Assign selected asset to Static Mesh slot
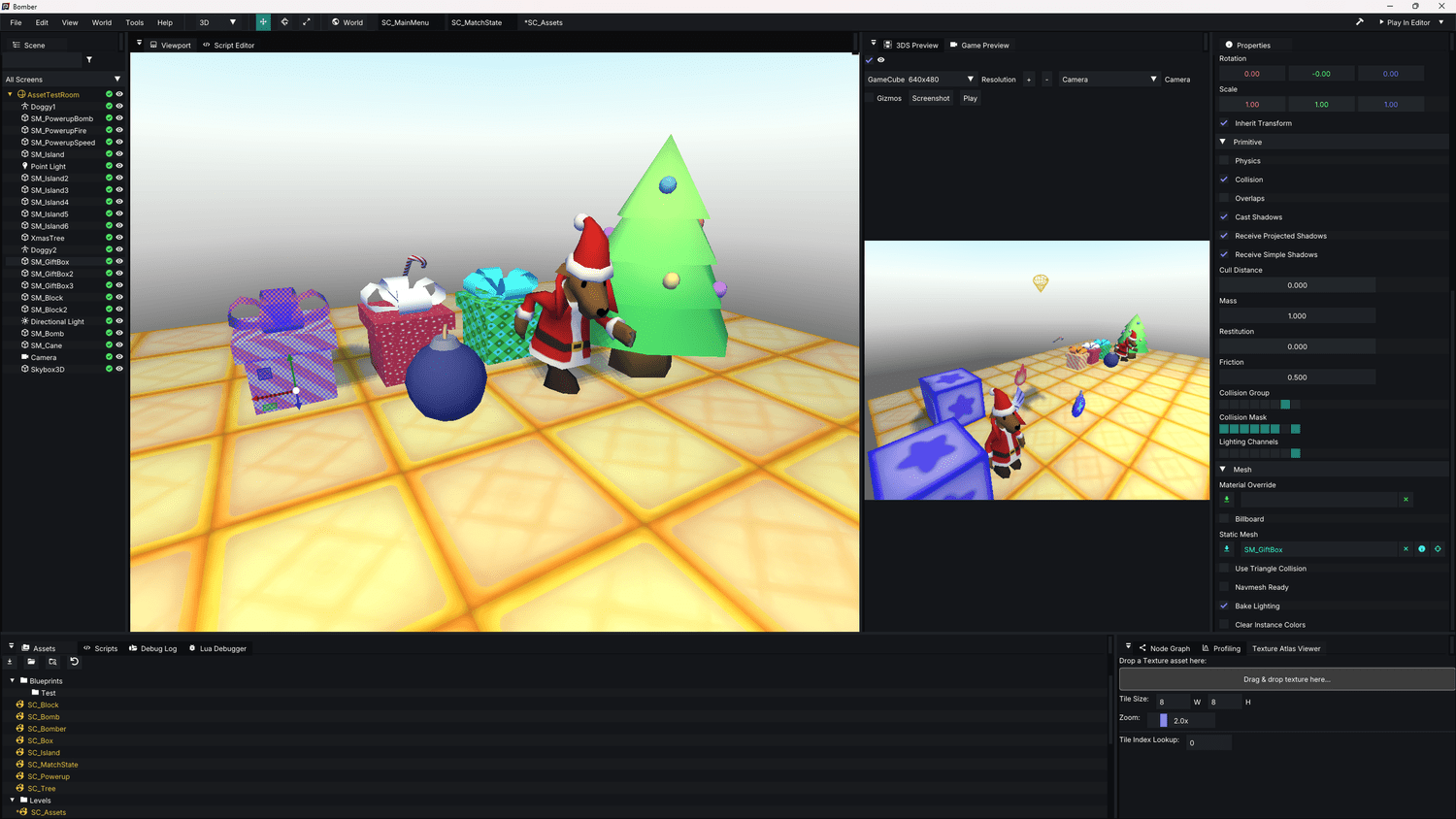 tap(1227, 549)
